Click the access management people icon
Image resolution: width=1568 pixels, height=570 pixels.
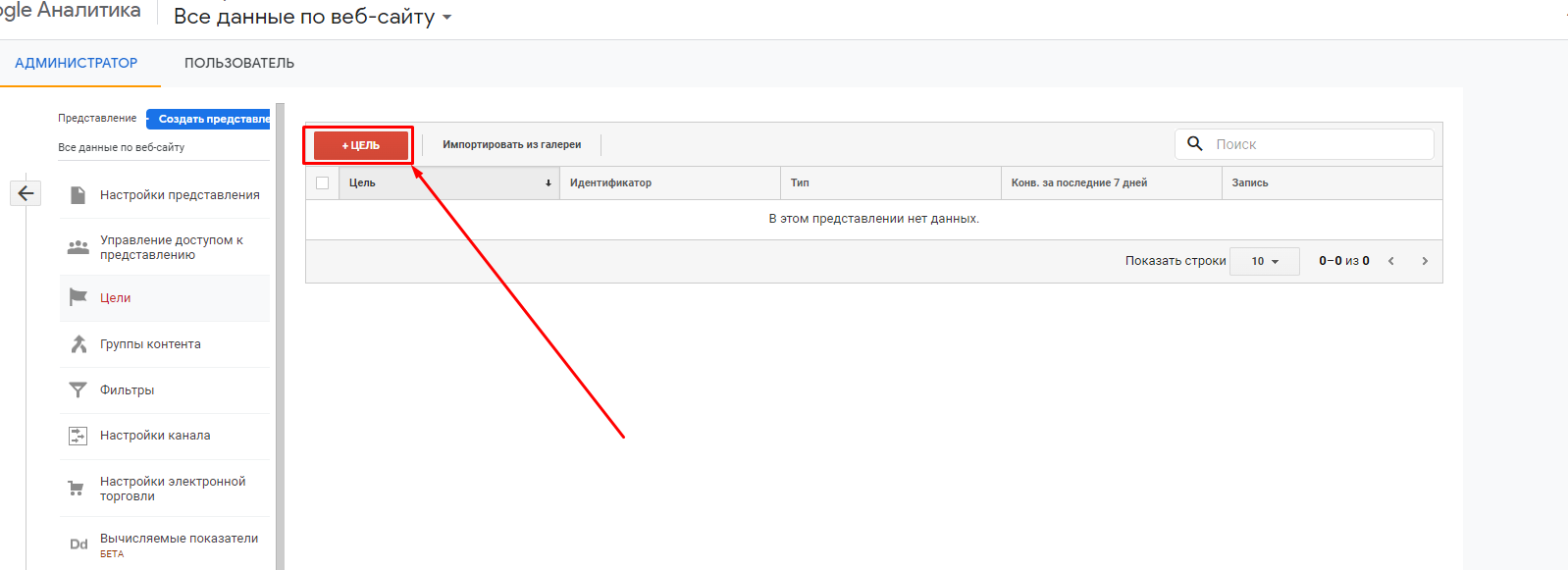point(78,247)
